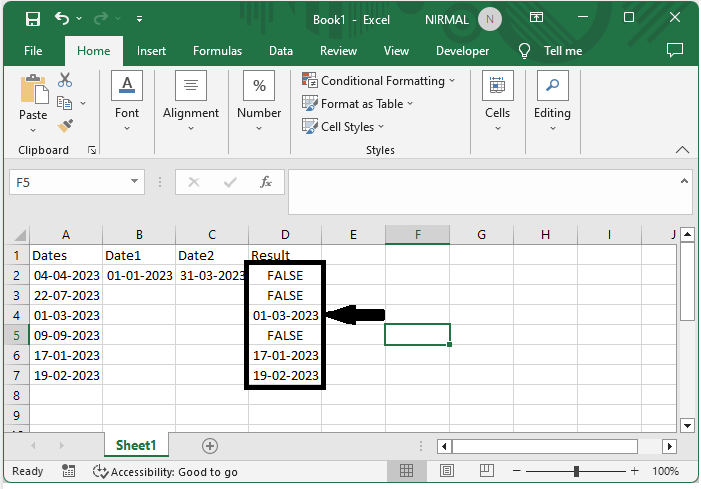Click the vertical scrollbar up arrow

[x=687, y=234]
